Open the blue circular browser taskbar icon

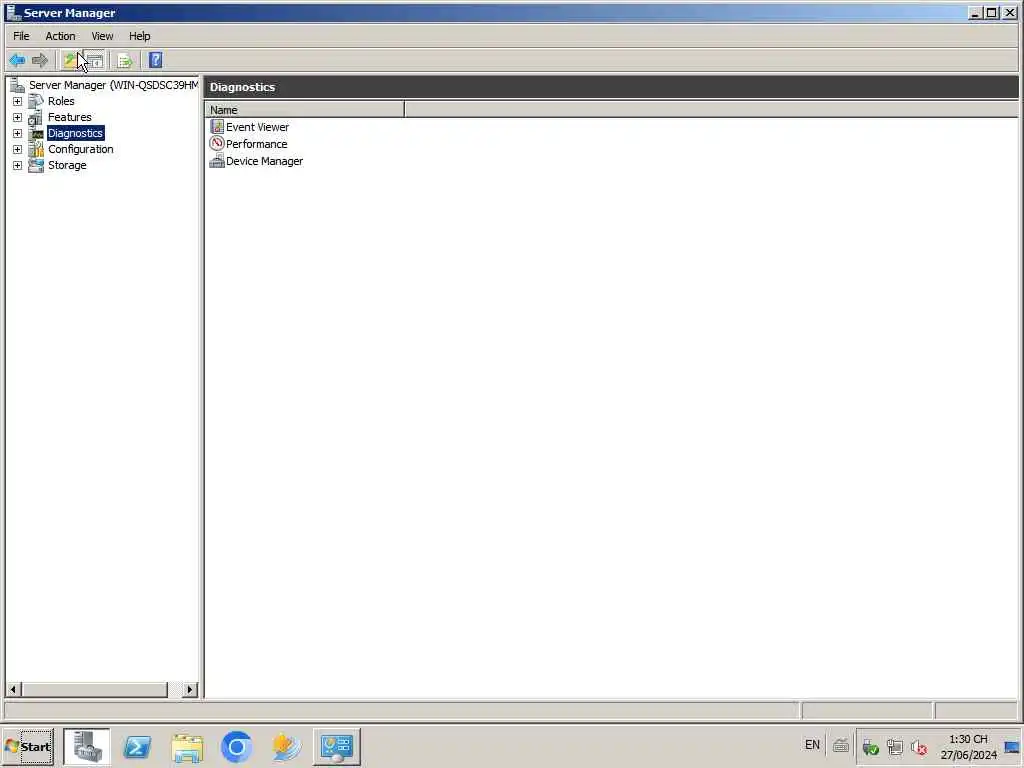coord(236,747)
